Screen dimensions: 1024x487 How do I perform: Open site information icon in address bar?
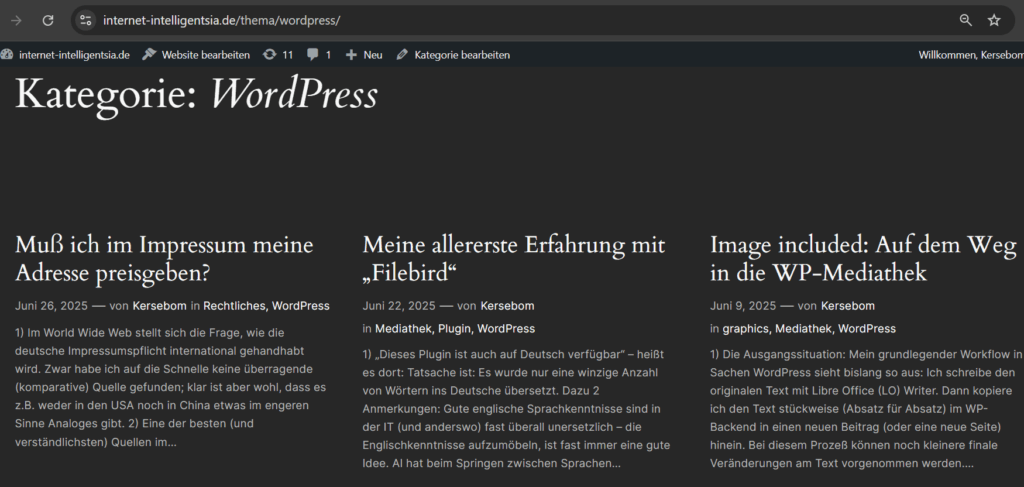coord(86,20)
